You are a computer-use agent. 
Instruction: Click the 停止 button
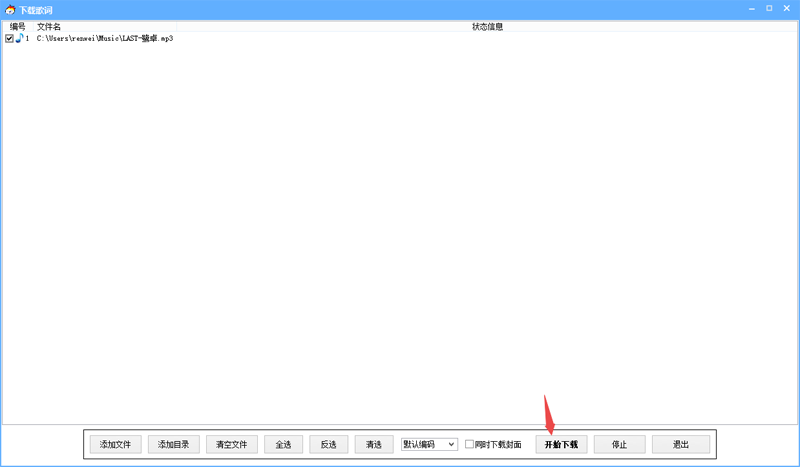click(x=619, y=444)
